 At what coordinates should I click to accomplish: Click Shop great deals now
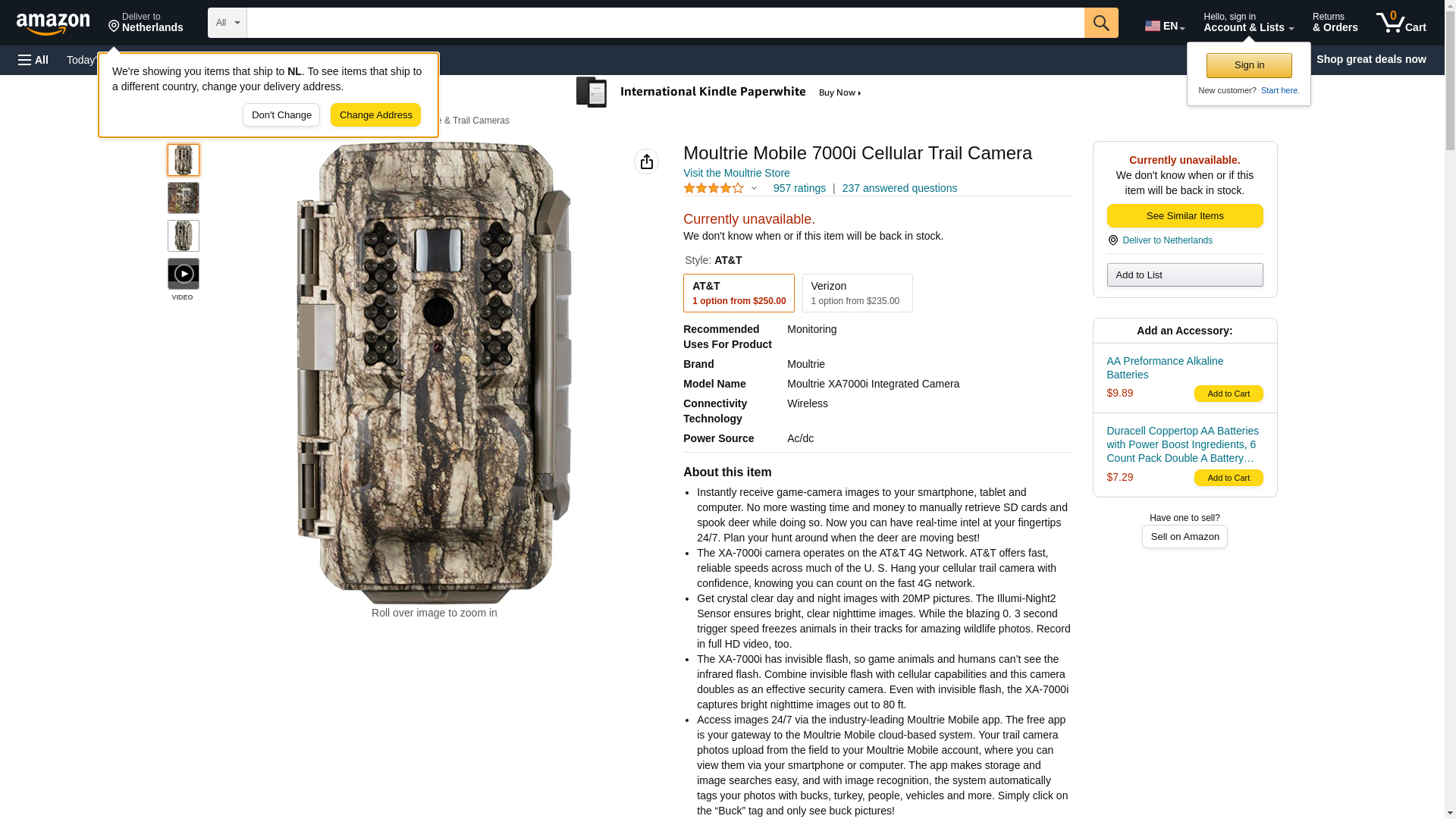coord(1370,59)
